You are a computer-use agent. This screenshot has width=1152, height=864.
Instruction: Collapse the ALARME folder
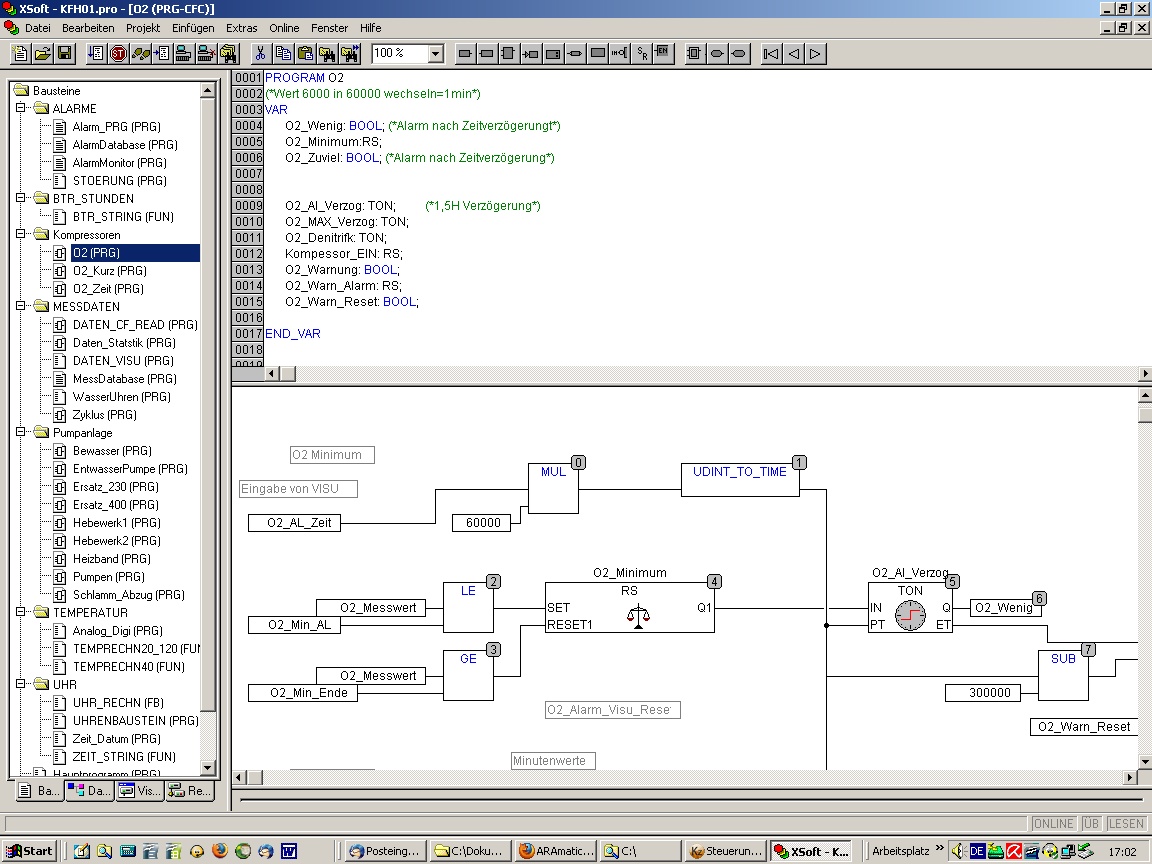tap(21, 108)
